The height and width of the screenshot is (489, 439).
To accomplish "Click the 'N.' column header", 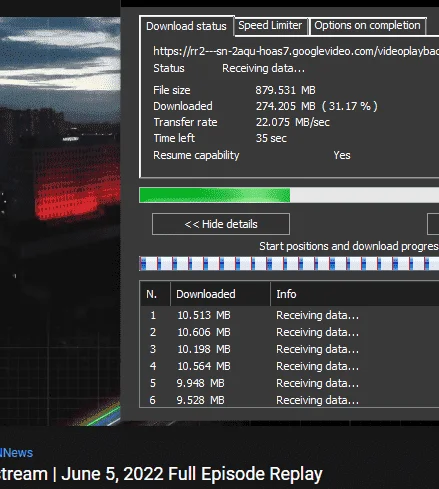I will click(155, 294).
